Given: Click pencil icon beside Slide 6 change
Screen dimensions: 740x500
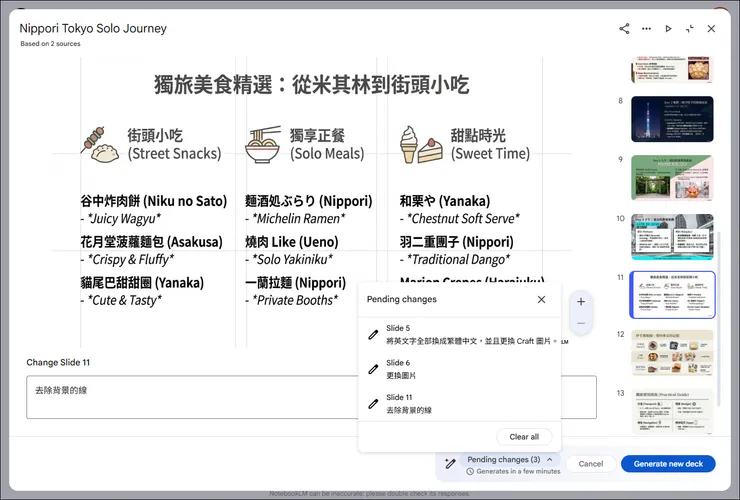Looking at the screenshot, I should tap(373, 369).
